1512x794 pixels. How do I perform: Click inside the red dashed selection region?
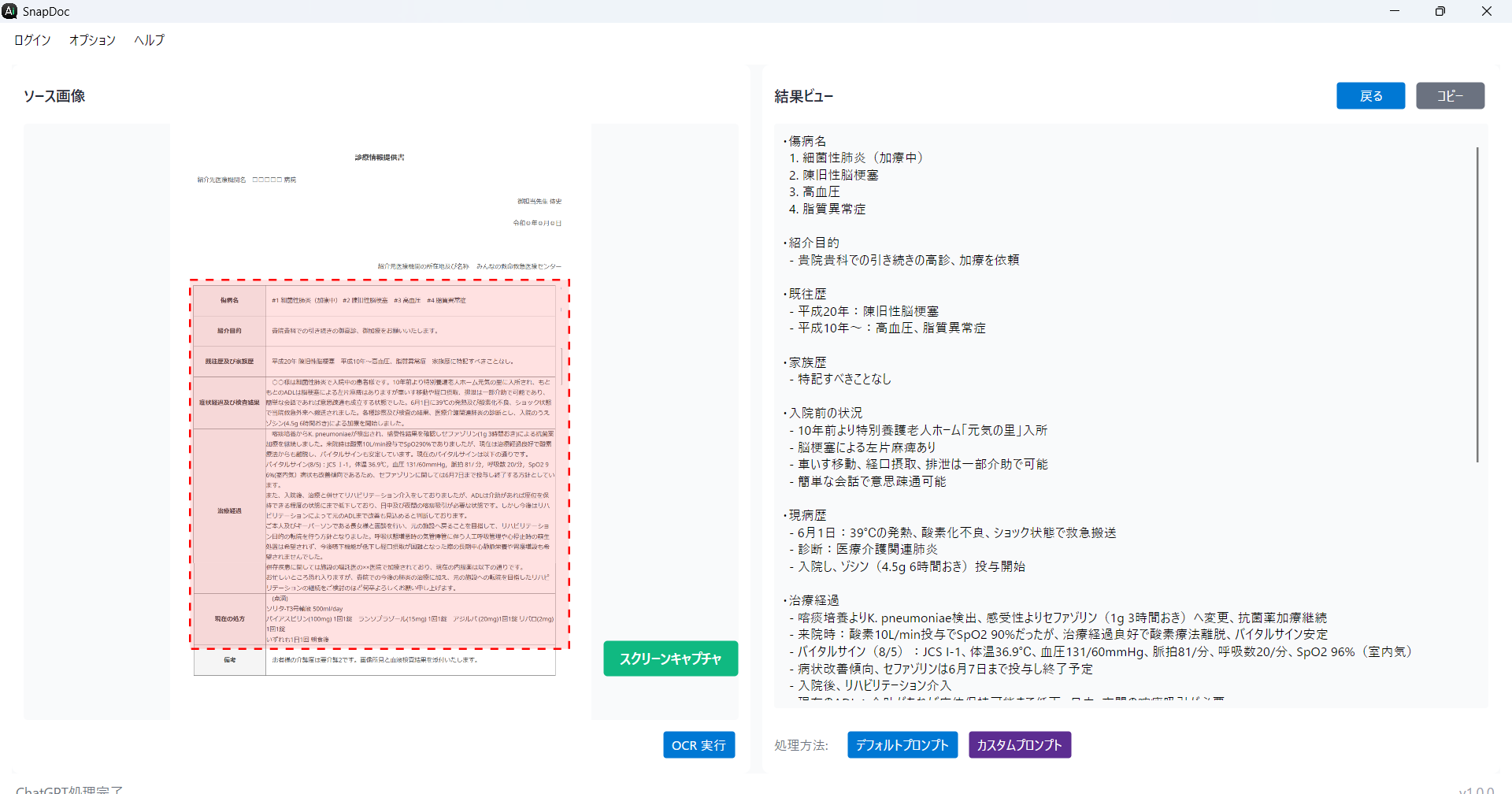click(x=379, y=465)
